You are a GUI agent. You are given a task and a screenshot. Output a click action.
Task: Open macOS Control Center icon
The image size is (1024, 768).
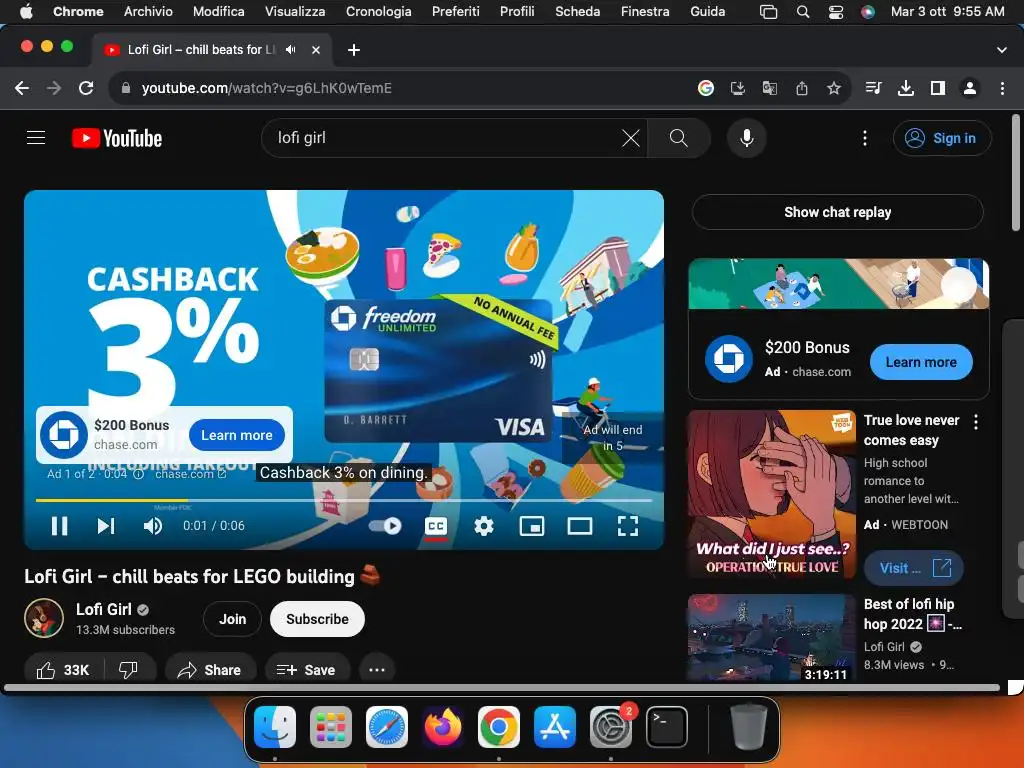click(835, 11)
